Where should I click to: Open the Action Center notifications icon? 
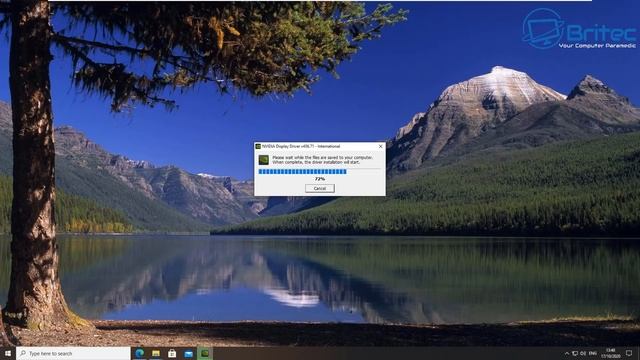[629, 353]
